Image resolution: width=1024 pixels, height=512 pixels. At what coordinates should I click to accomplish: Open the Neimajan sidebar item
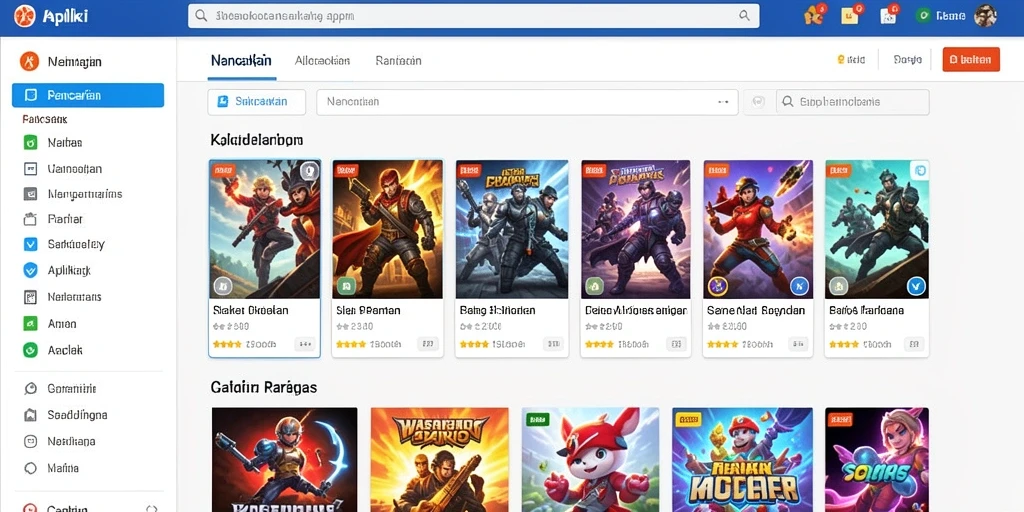[x=74, y=62]
